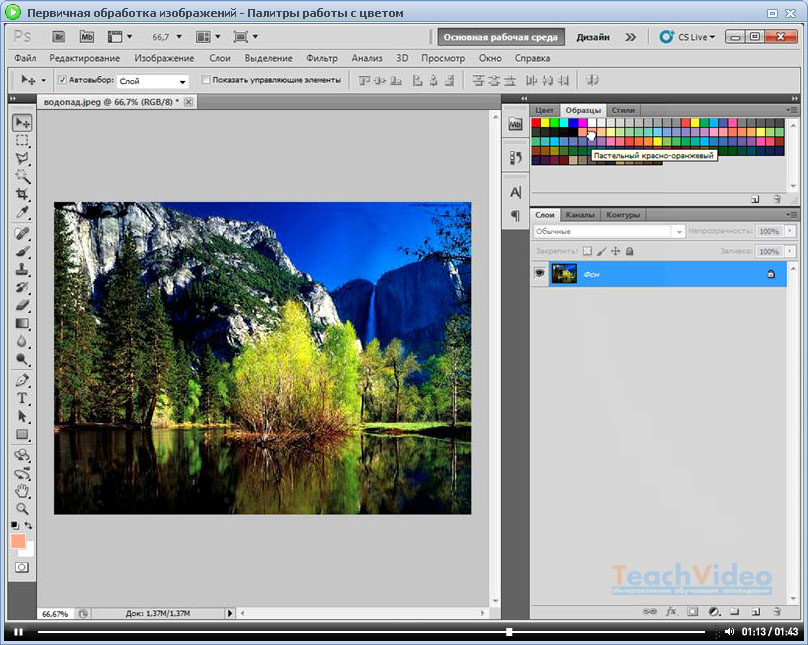Open the CS Live dropdown

click(x=687, y=37)
